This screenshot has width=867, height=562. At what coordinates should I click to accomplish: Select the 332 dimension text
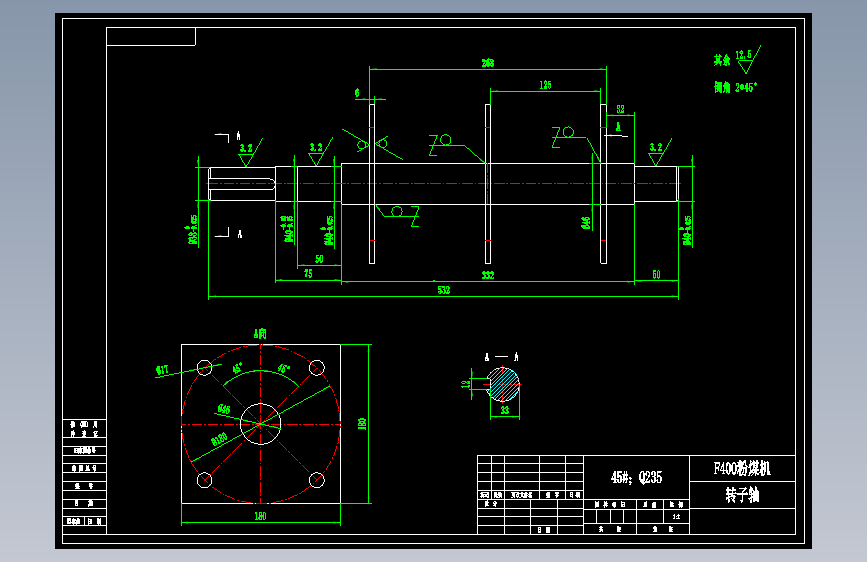(488, 275)
